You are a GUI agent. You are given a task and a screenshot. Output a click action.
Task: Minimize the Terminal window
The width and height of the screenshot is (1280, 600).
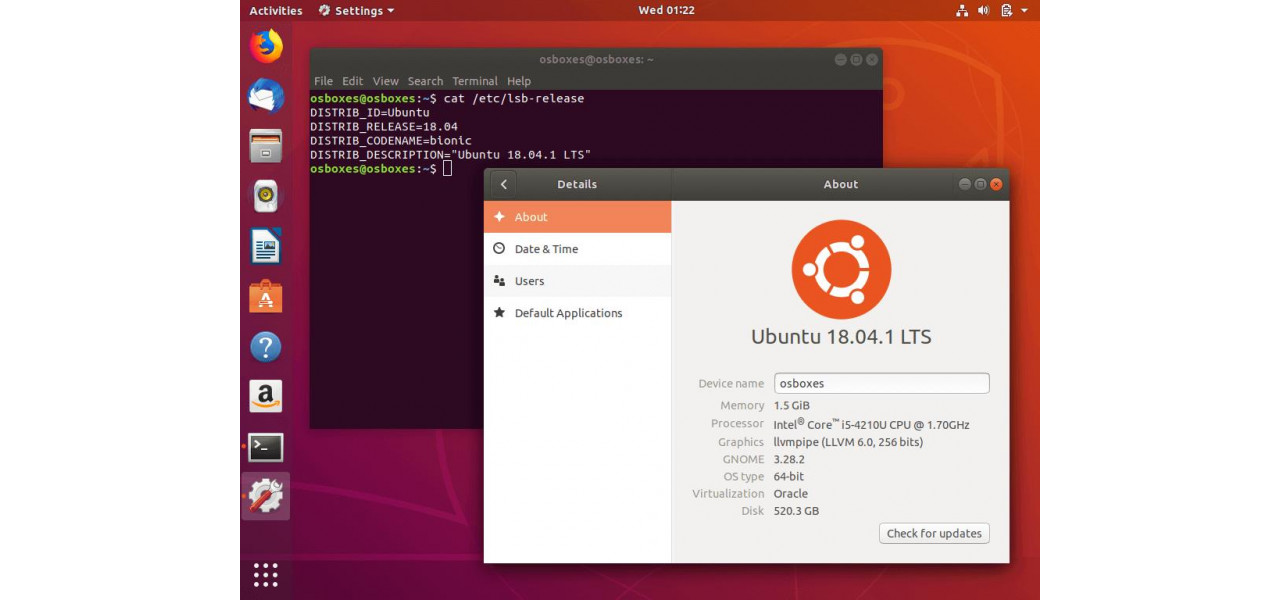tap(841, 60)
